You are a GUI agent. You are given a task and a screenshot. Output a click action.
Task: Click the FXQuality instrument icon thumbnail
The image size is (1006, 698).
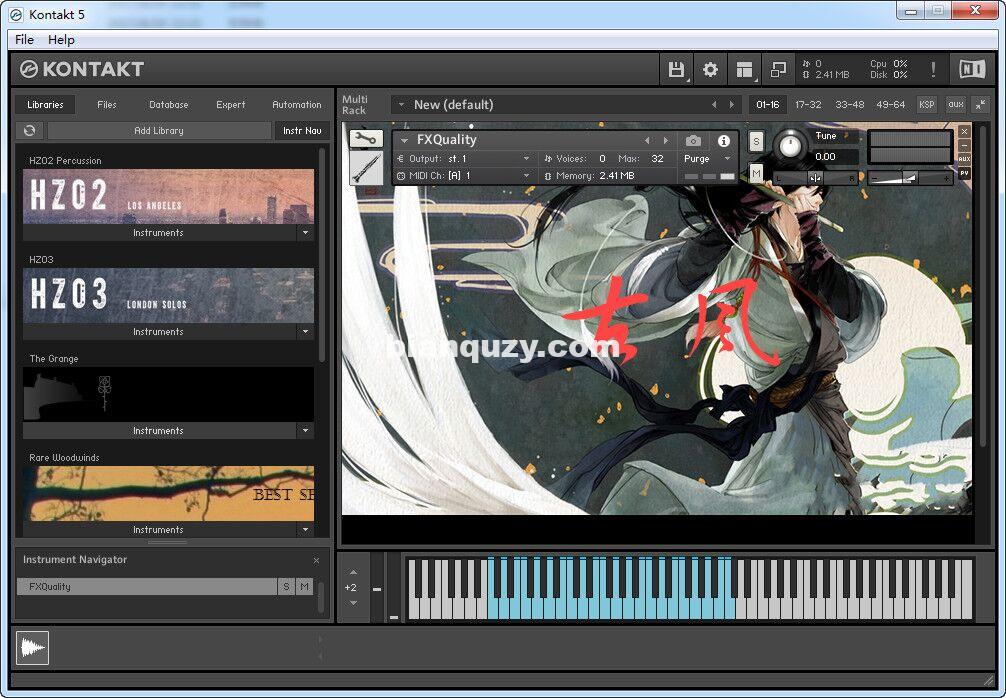pyautogui.click(x=366, y=167)
